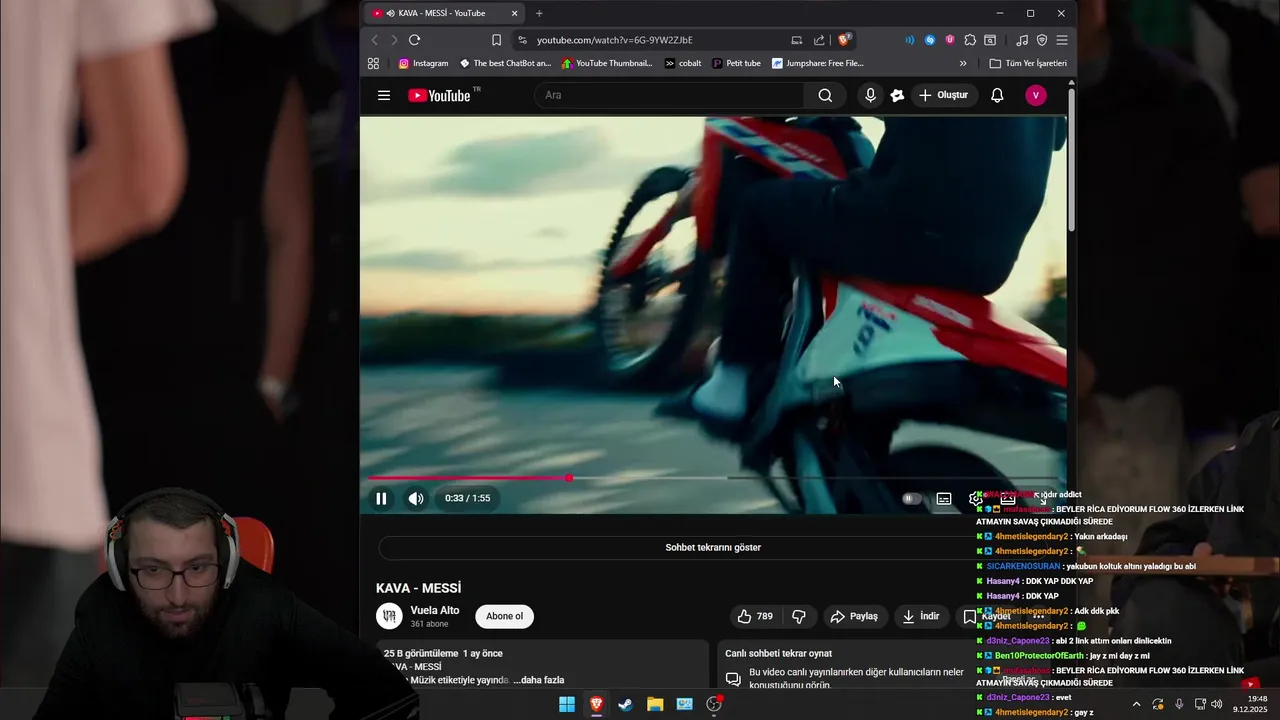The height and width of the screenshot is (720, 1280).
Task: Open OBS Studio from the taskbar
Action: coord(714,704)
